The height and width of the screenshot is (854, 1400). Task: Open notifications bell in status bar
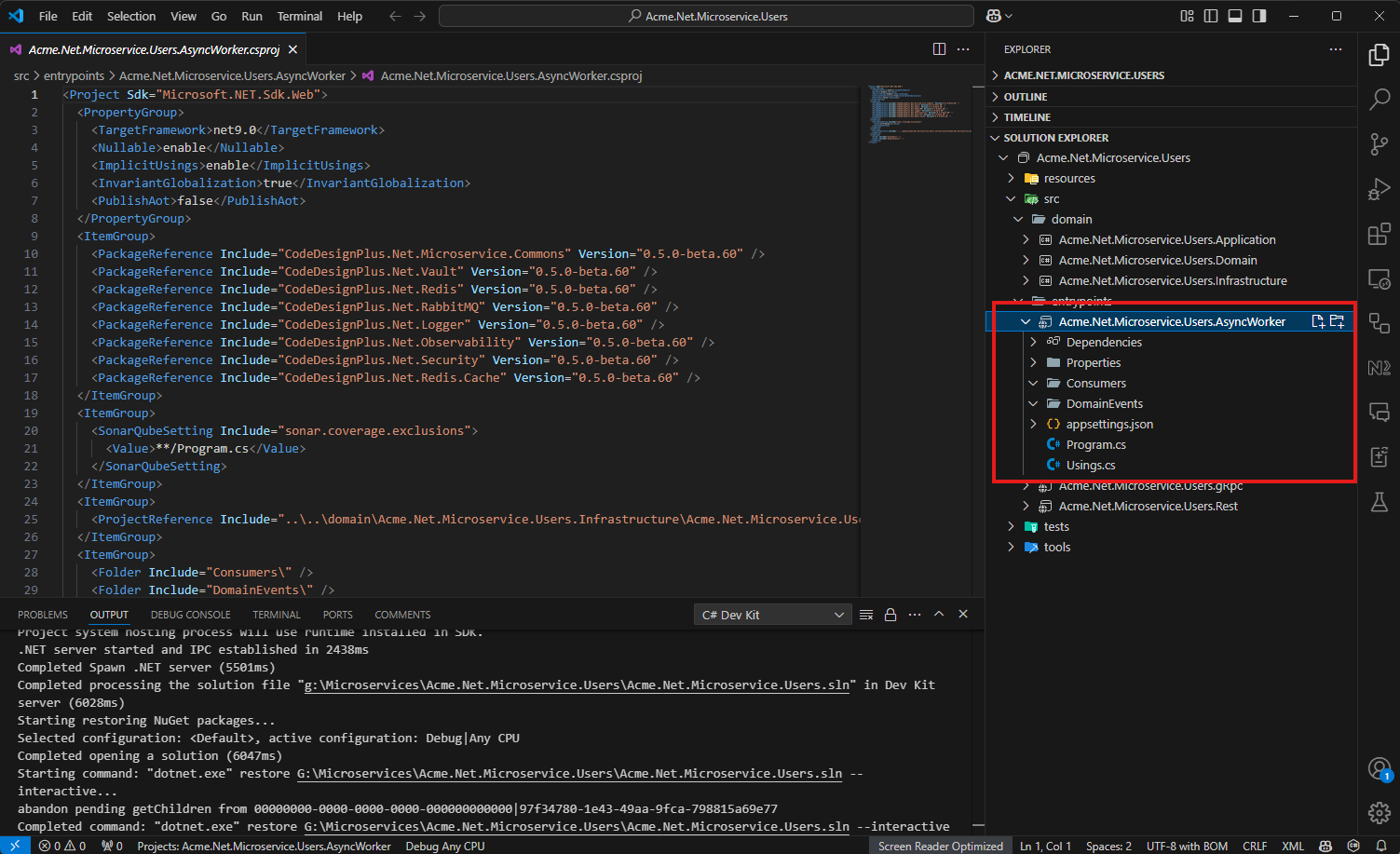pyautogui.click(x=1381, y=846)
